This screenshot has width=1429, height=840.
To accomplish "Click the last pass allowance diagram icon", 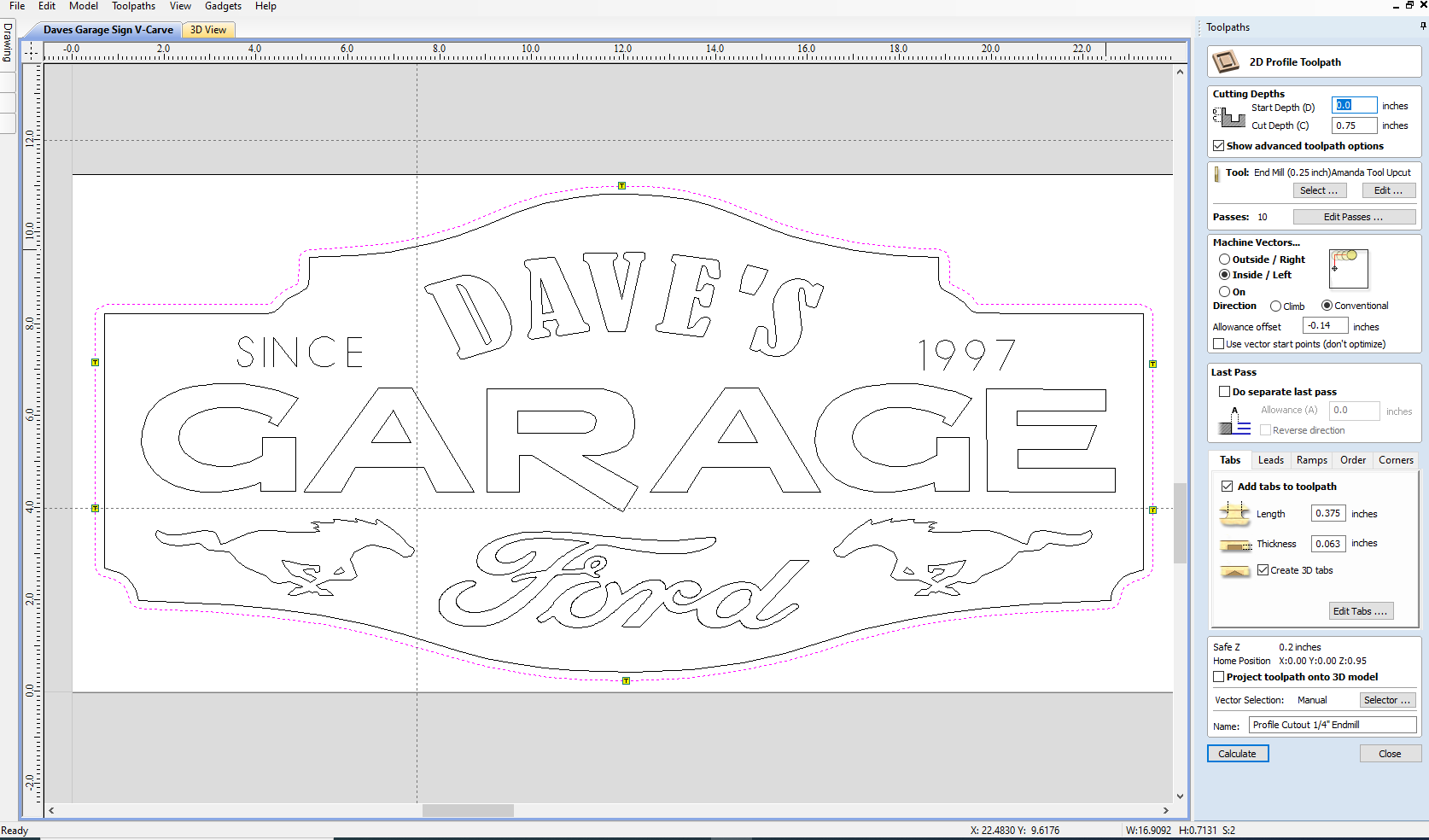I will coord(1234,420).
